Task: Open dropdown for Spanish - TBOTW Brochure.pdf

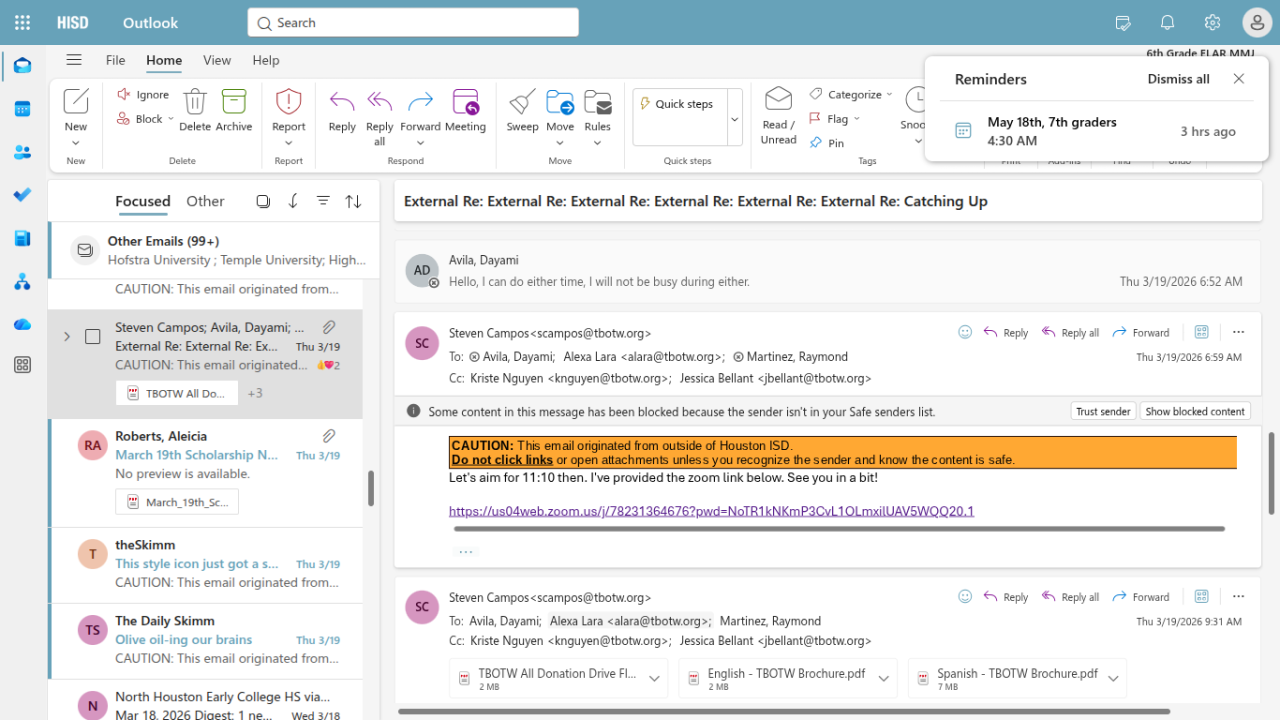Action: pos(1113,678)
